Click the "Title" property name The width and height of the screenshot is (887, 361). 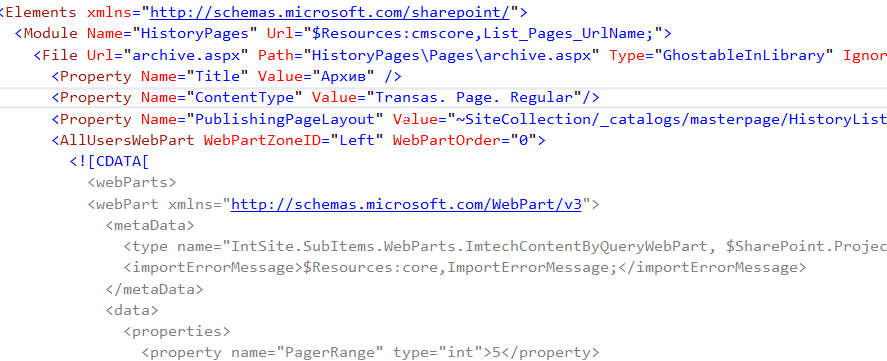pyautogui.click(x=218, y=76)
